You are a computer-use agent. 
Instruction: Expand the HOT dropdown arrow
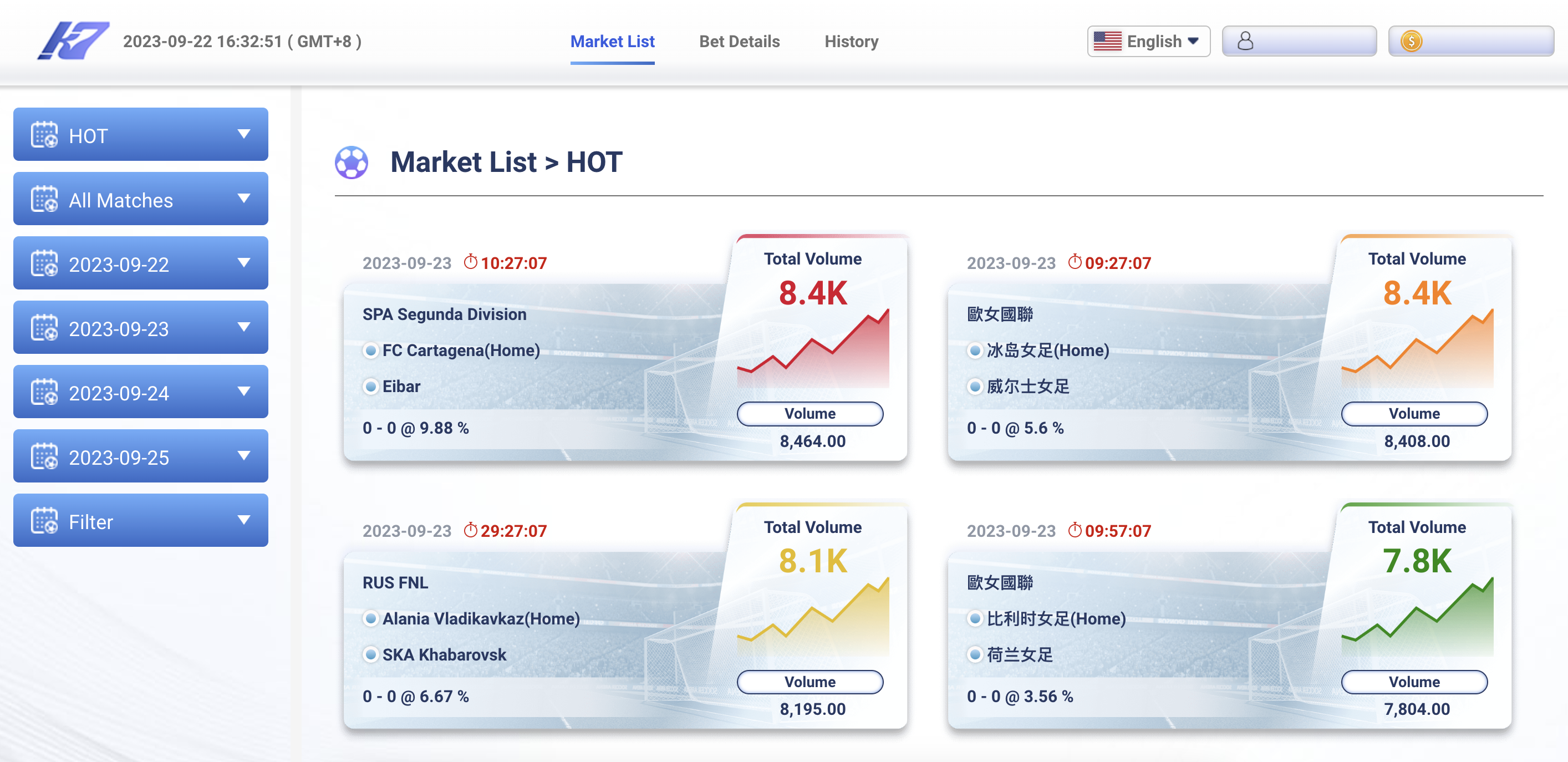tap(244, 134)
